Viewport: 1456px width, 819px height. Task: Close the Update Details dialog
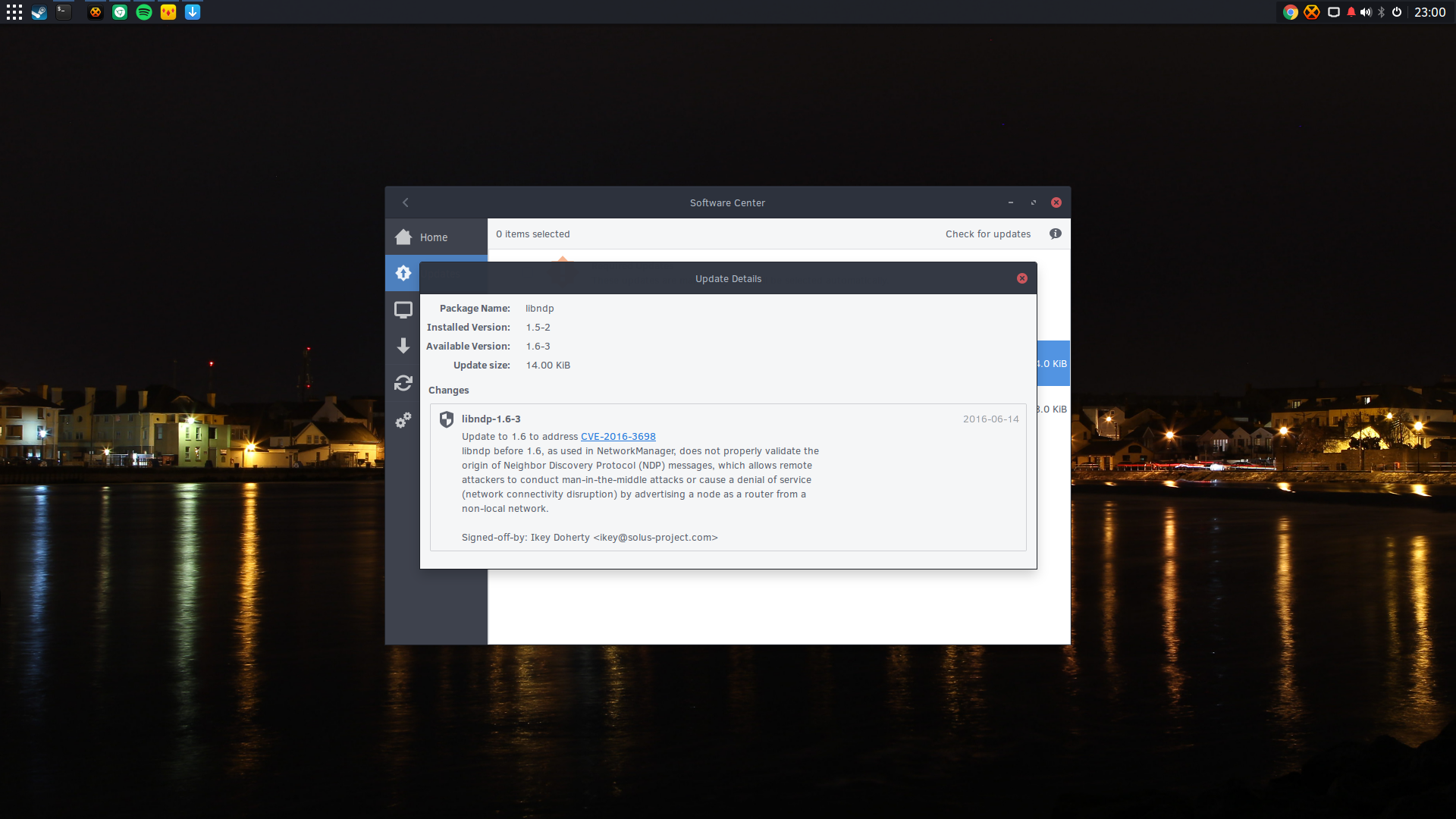click(x=1022, y=278)
